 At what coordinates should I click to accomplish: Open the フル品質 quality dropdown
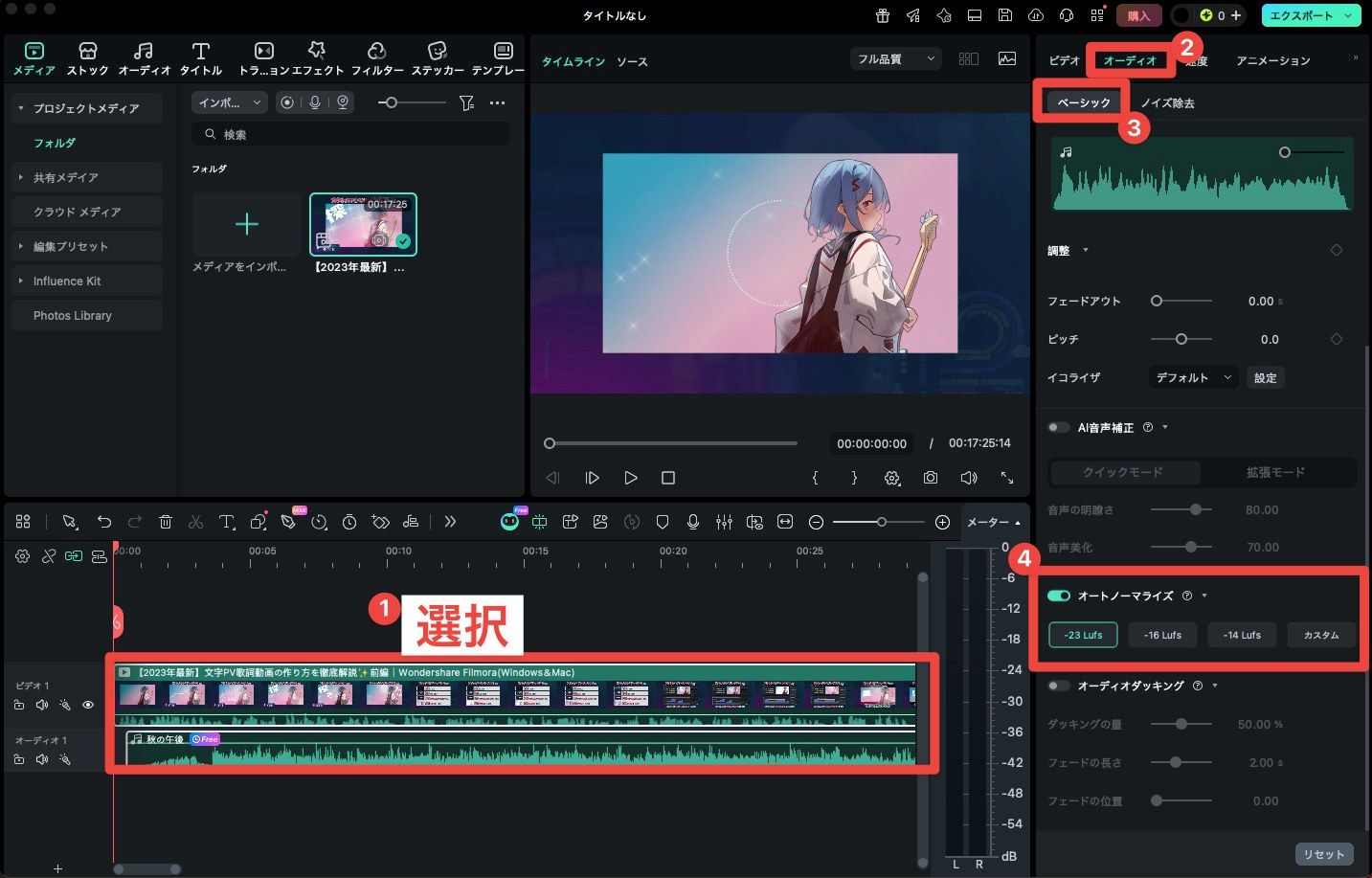coord(895,59)
